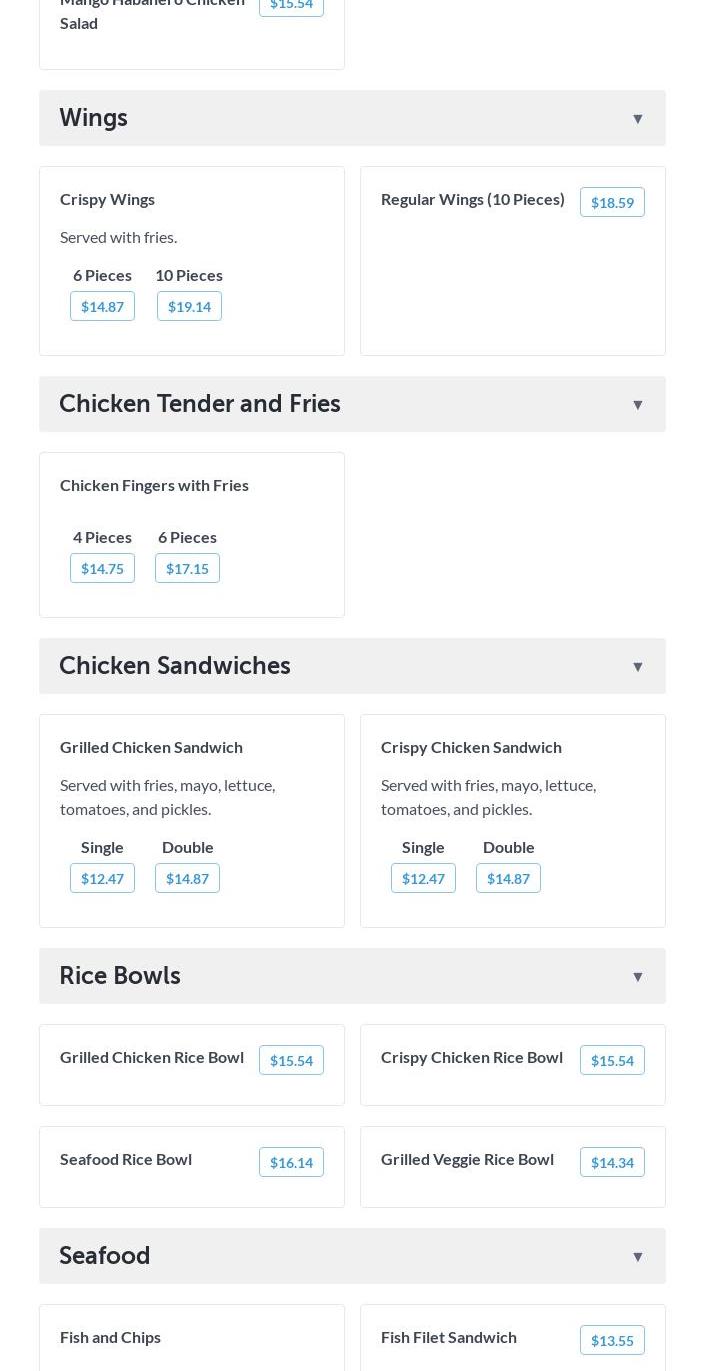This screenshot has height=1371, width=705.
Task: Collapse the Chicken Sandwiches section arrow
Action: 637,667
